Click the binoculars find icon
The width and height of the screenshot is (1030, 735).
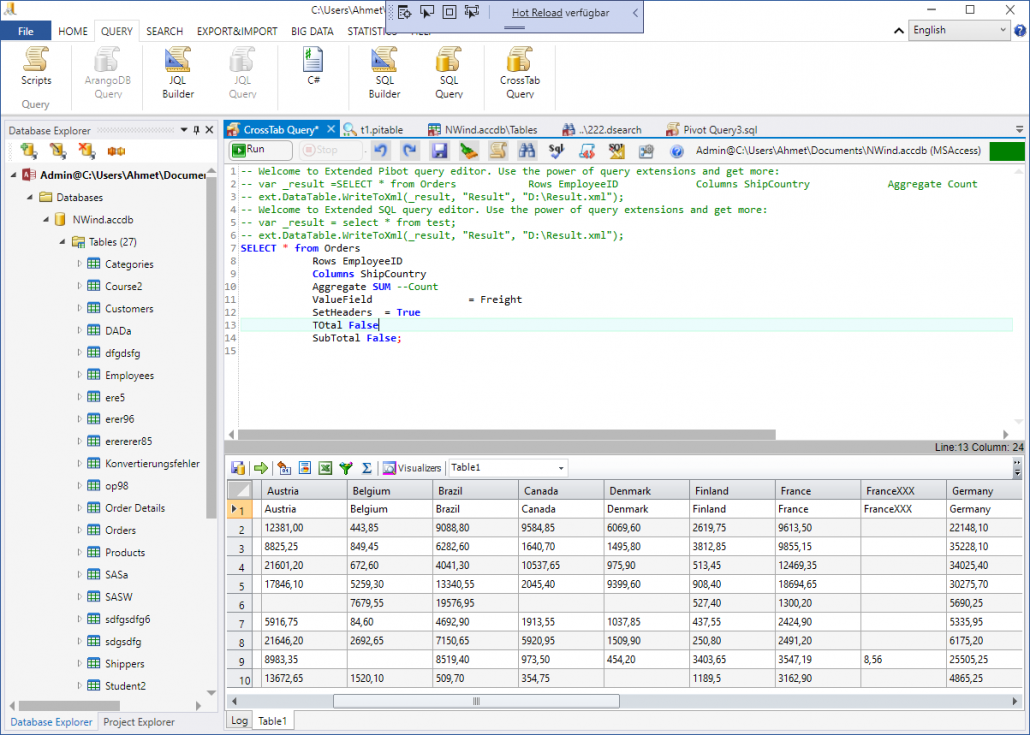pyautogui.click(x=527, y=151)
